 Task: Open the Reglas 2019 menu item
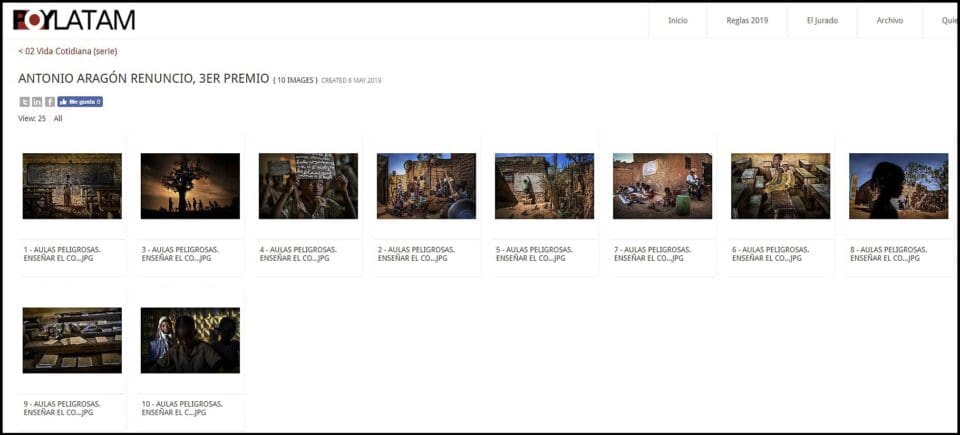click(x=747, y=20)
